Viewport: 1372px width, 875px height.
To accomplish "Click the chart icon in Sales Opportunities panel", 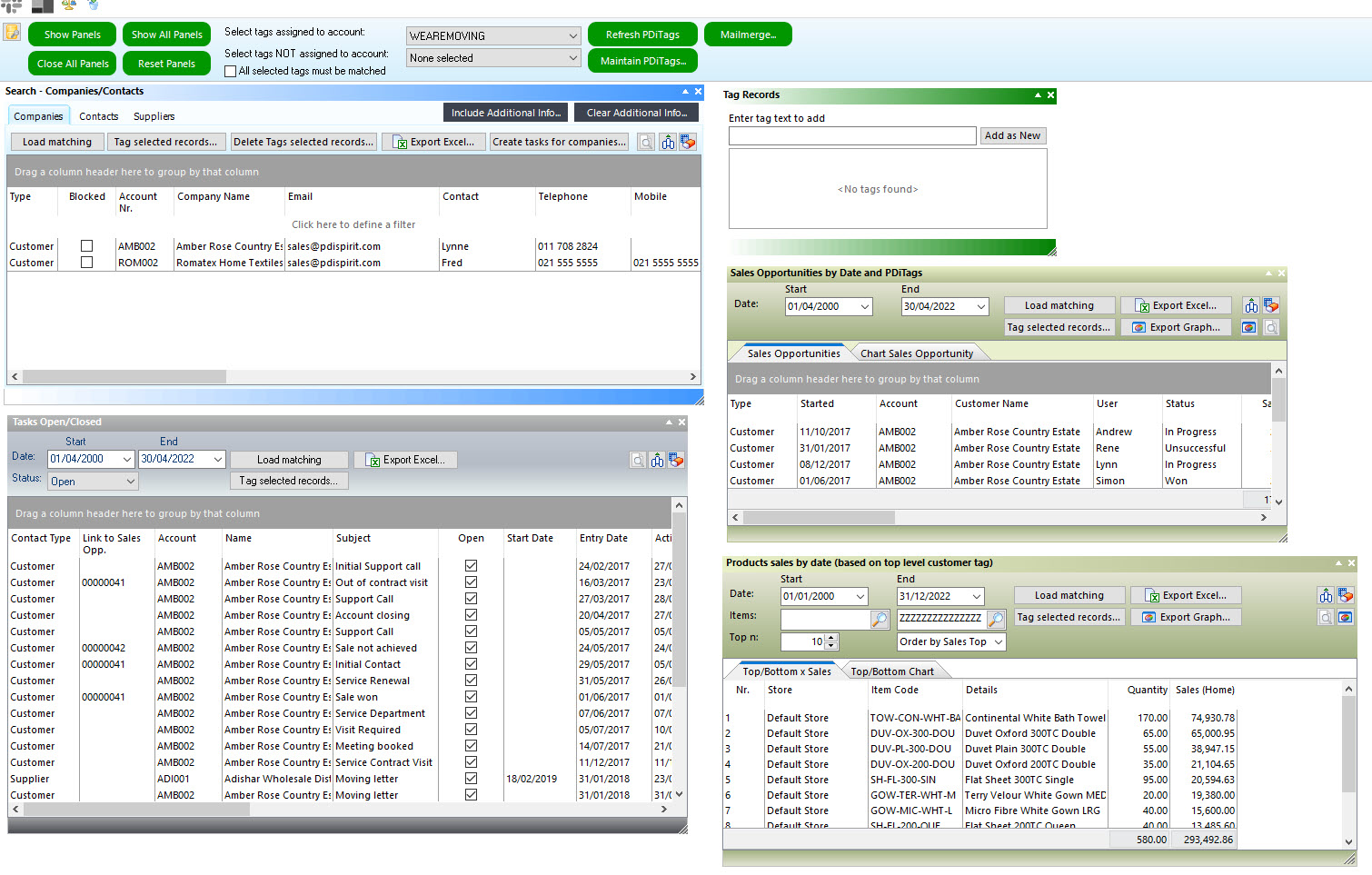I will 1249,328.
